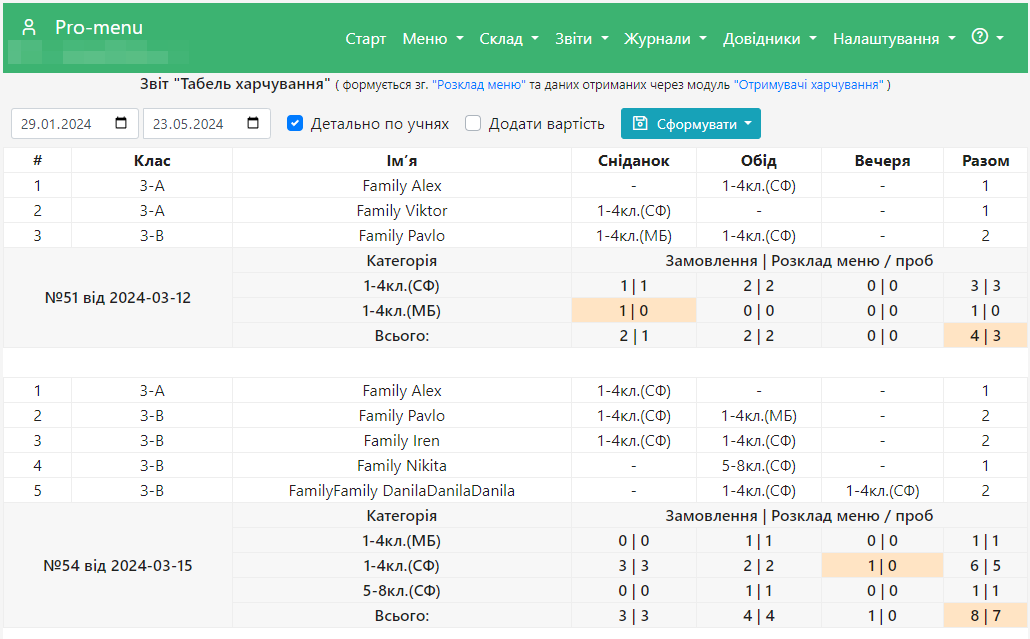
Task: Uncheck the Детально по учнях checkbox
Action: coord(295,123)
